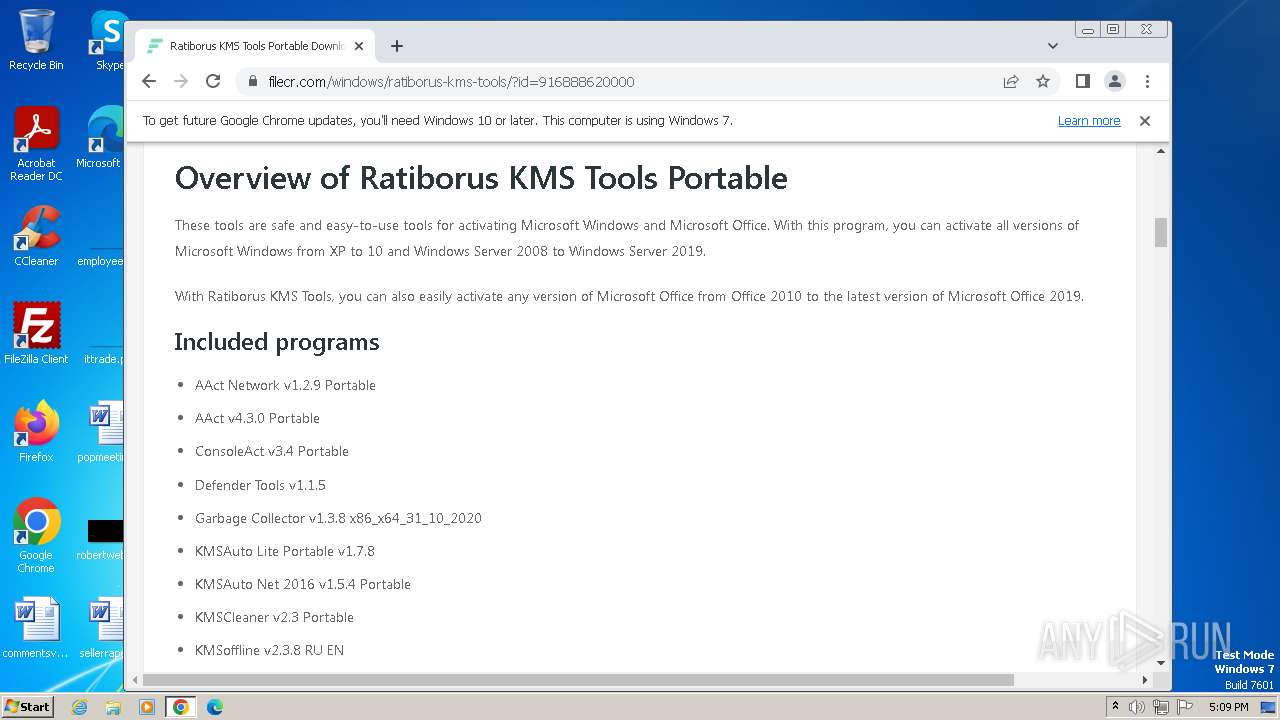Reload the current page

pyautogui.click(x=213, y=82)
